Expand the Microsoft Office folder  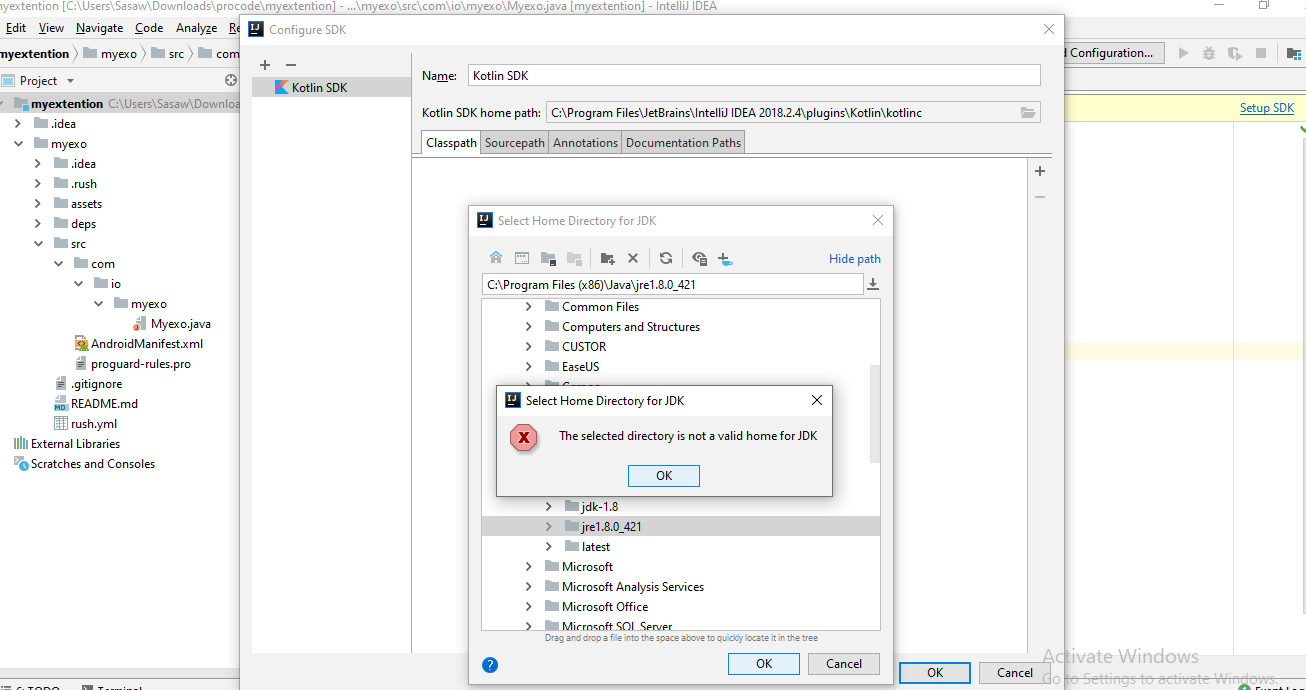coord(529,607)
